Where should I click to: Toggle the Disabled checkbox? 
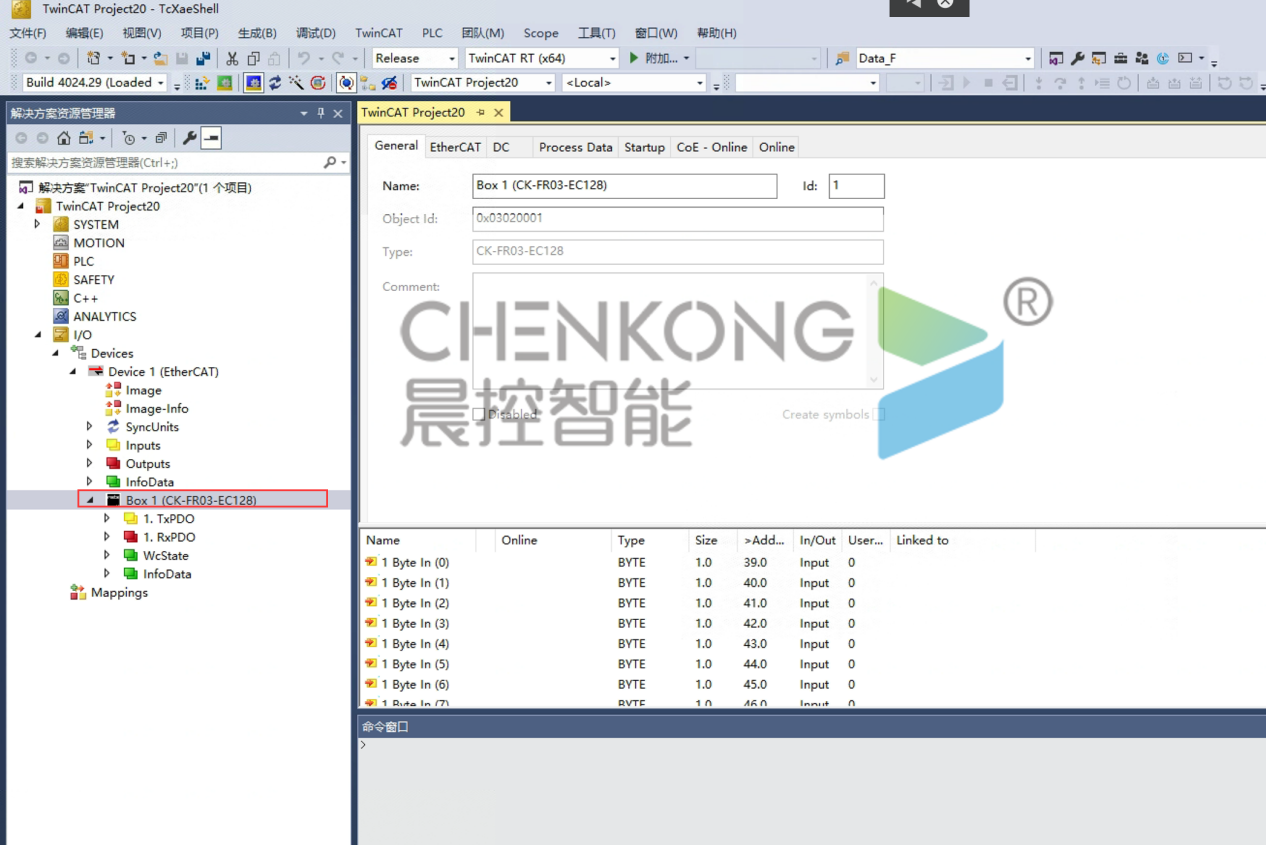[x=479, y=414]
